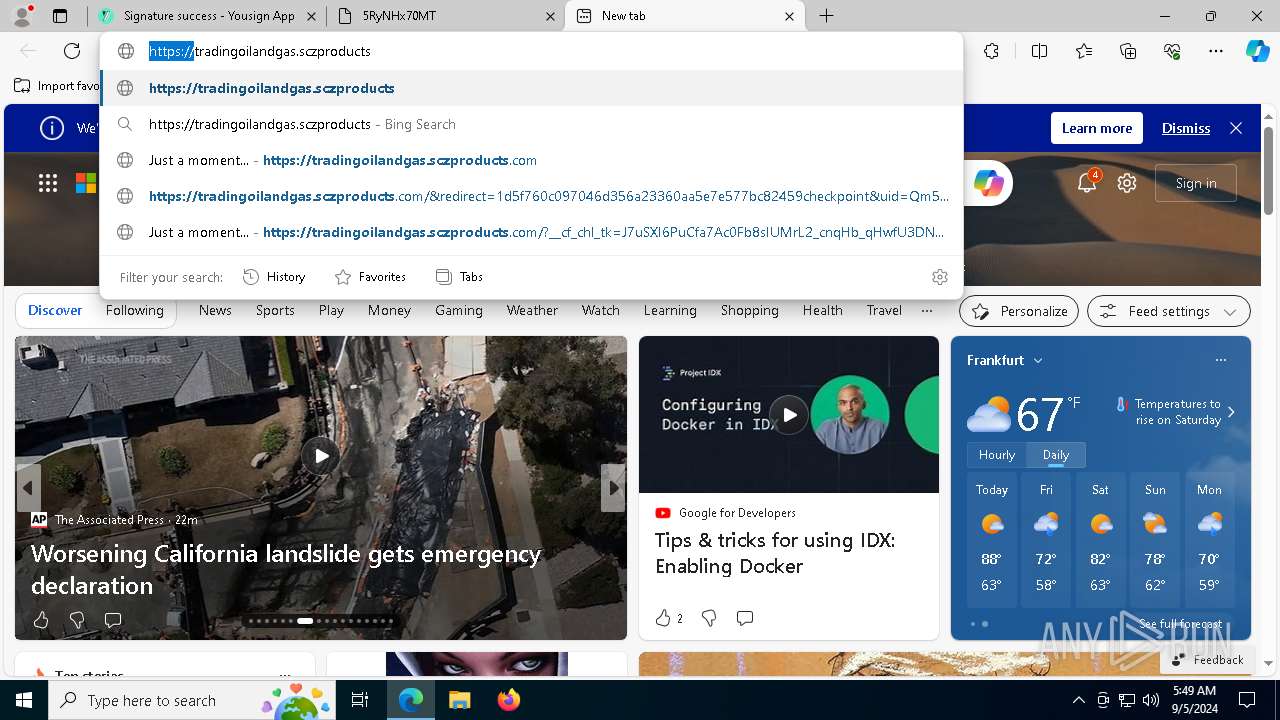1280x720 pixels.
Task: Open the MSN page settings gear
Action: tap(1127, 183)
